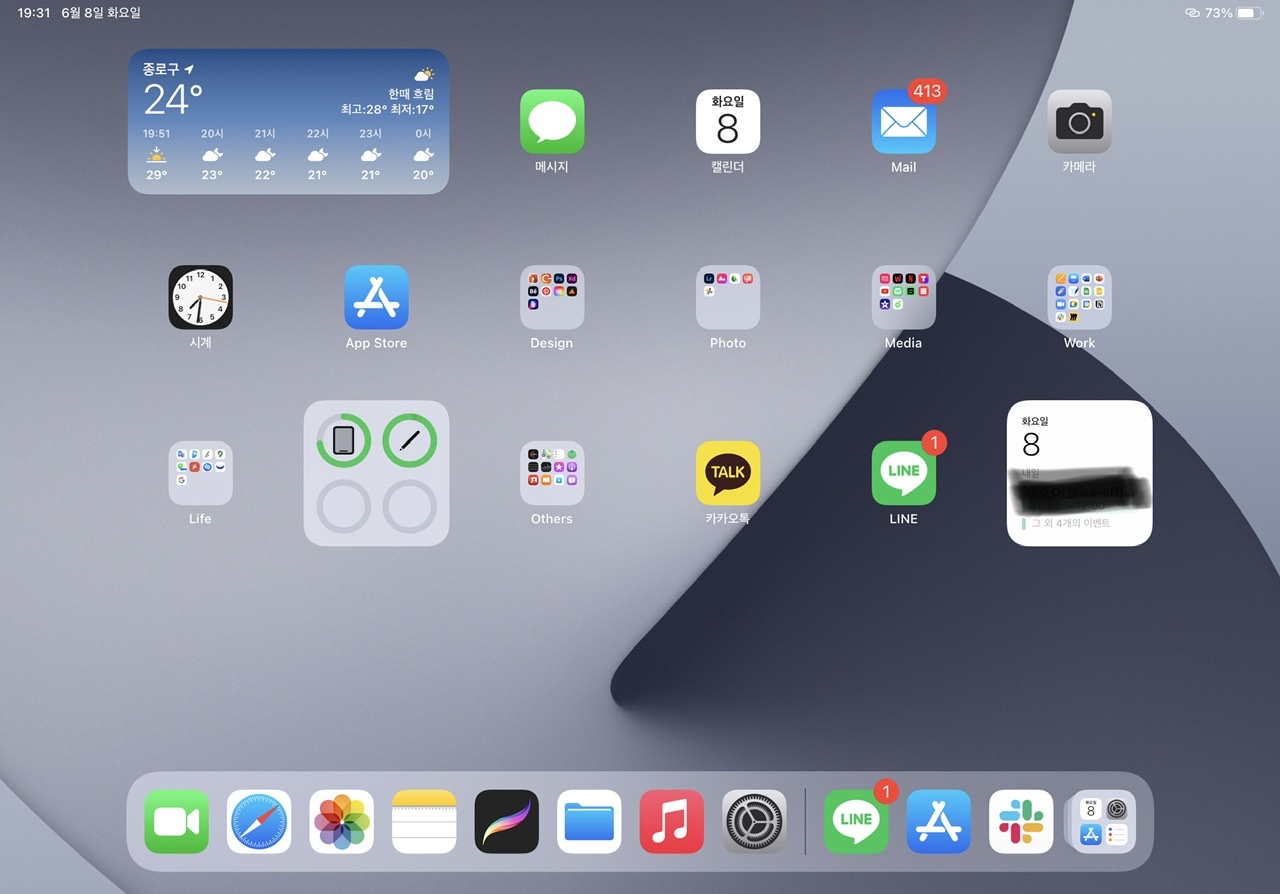
Task: Open the Work folder
Action: coord(1079,297)
